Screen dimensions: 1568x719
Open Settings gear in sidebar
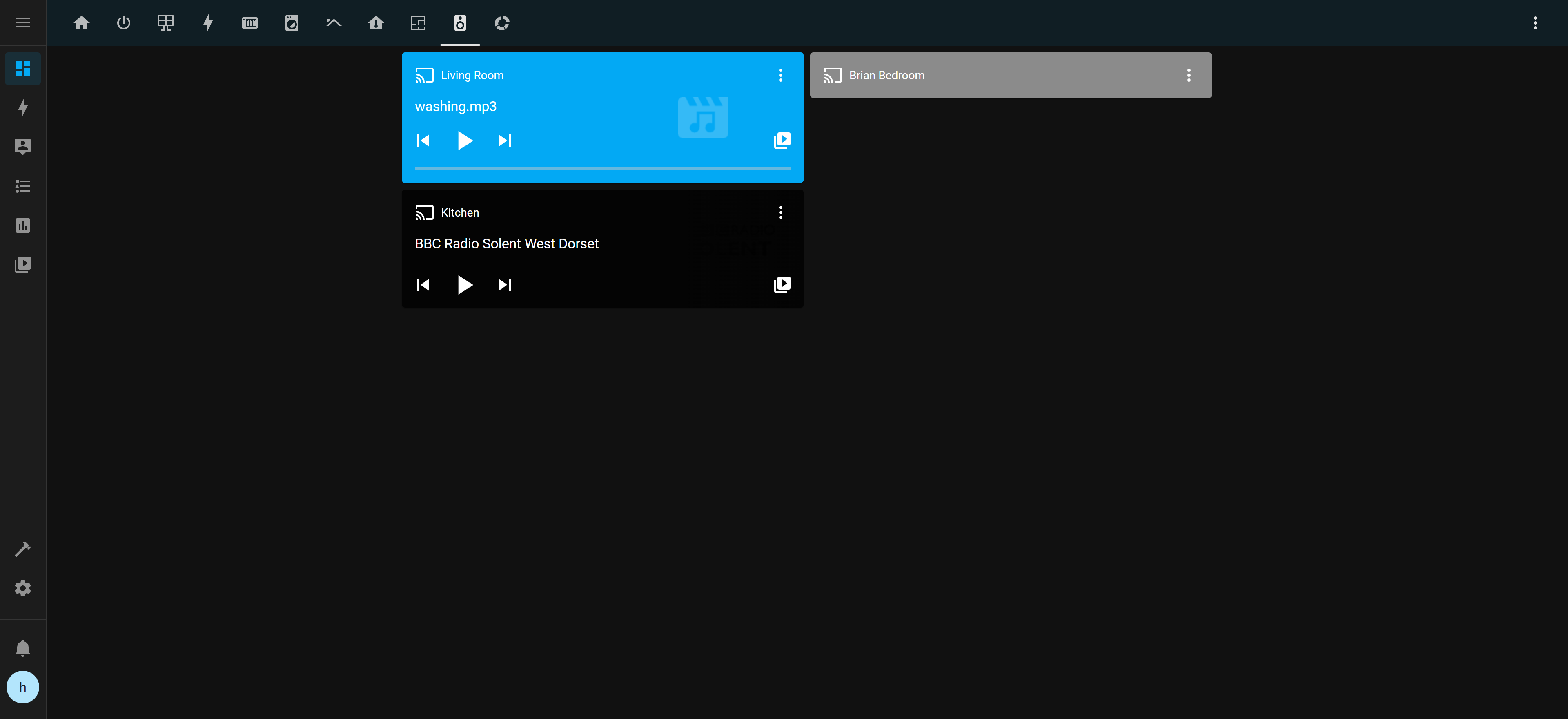[x=22, y=588]
